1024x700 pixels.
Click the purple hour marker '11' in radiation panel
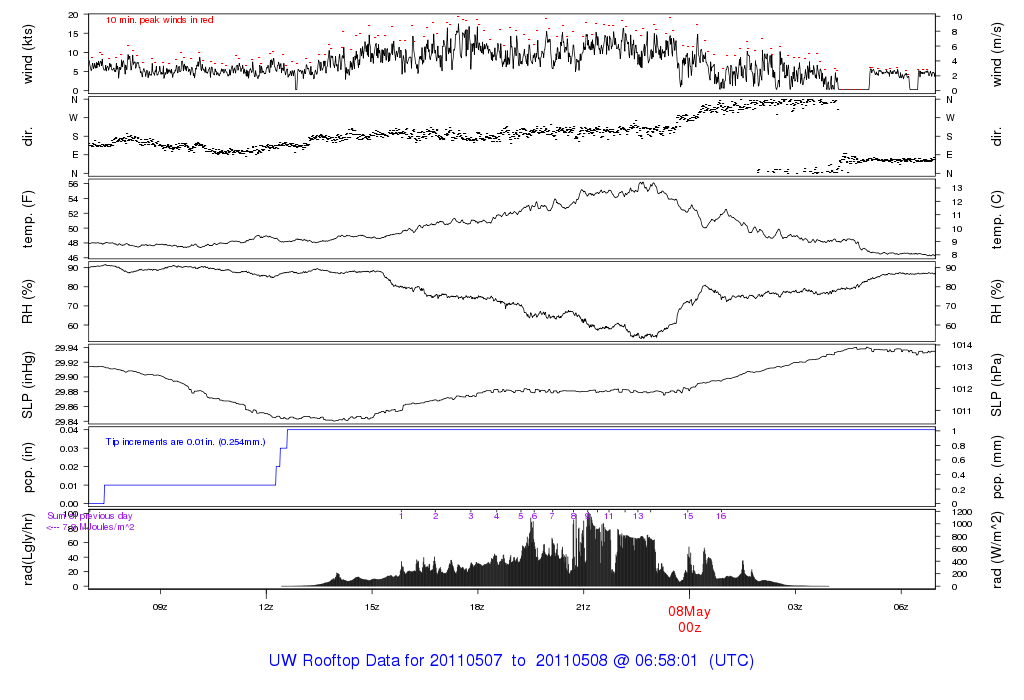609,516
